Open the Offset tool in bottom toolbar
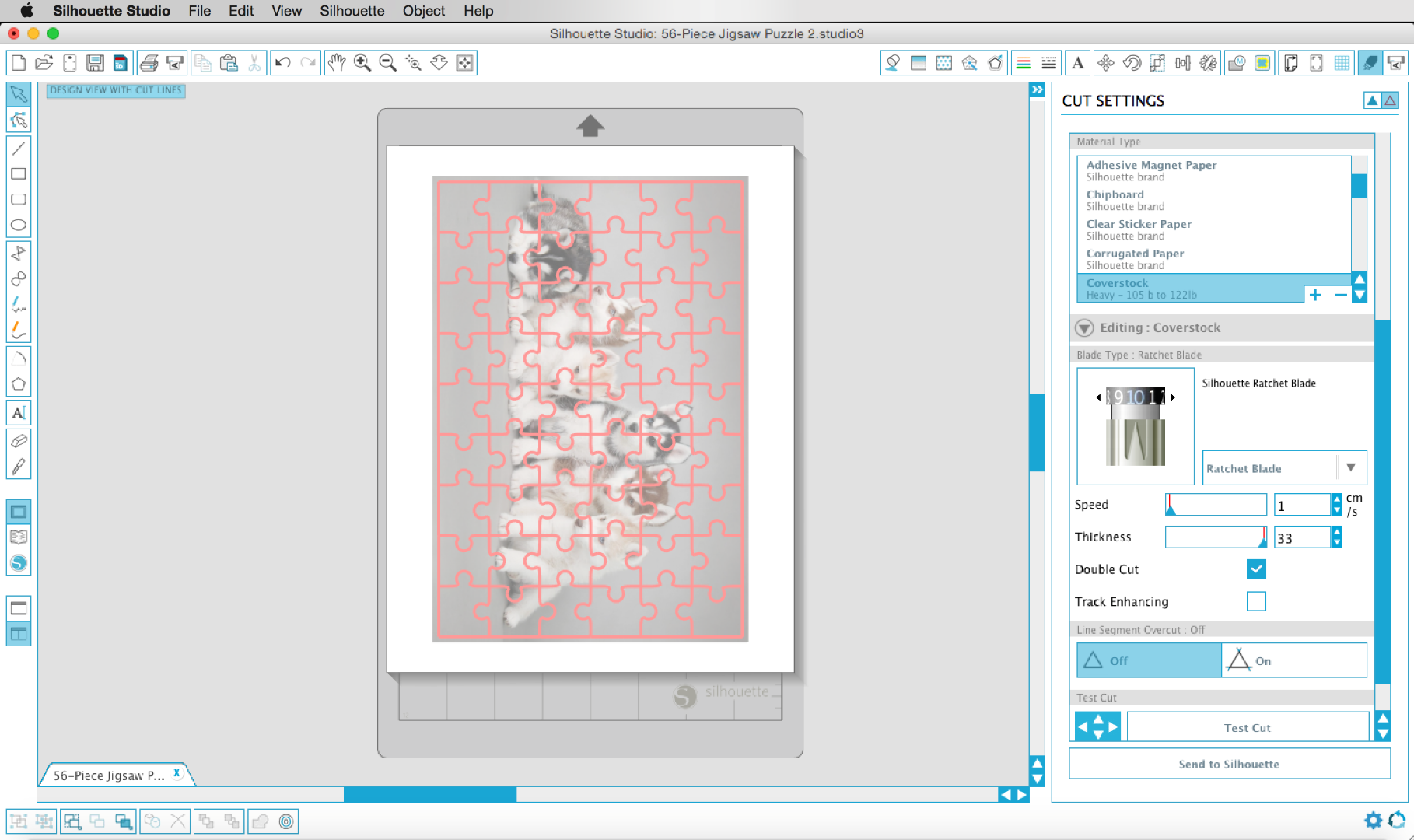This screenshot has height=840, width=1414. pyautogui.click(x=286, y=821)
